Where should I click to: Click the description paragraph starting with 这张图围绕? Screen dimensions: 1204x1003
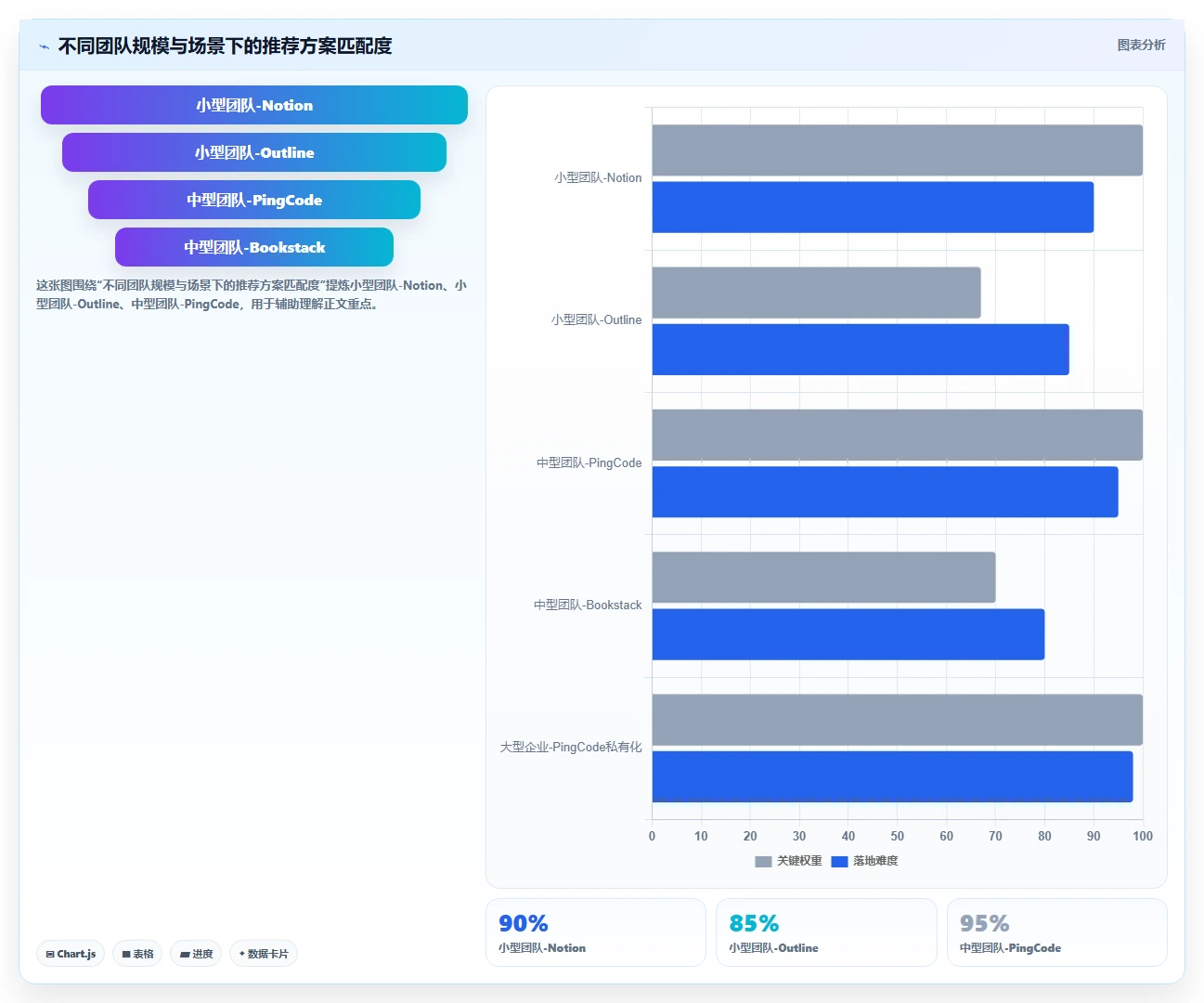click(x=252, y=294)
